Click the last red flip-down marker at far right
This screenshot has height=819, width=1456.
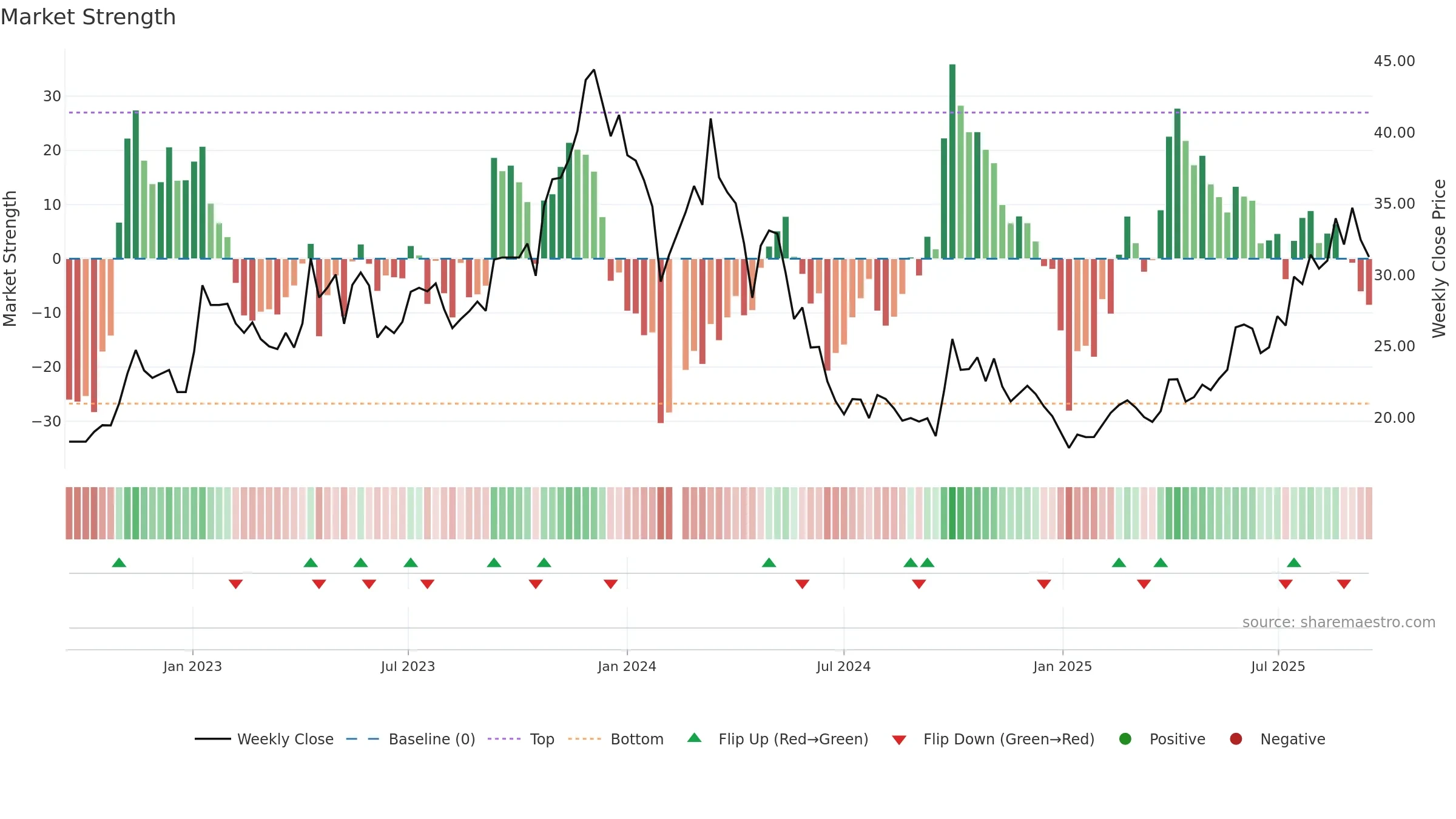tap(1344, 584)
